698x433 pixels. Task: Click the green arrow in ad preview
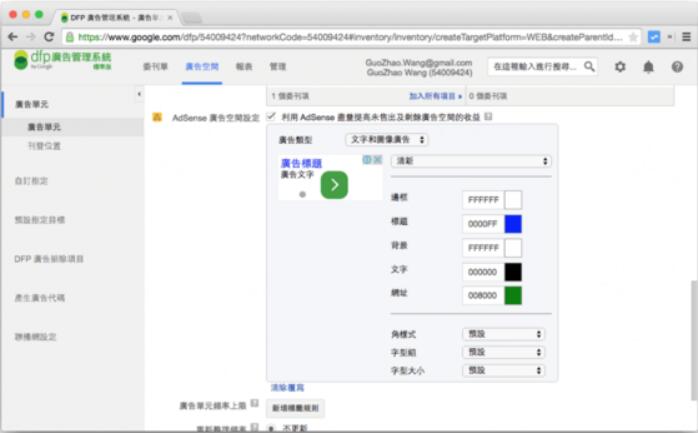click(334, 184)
